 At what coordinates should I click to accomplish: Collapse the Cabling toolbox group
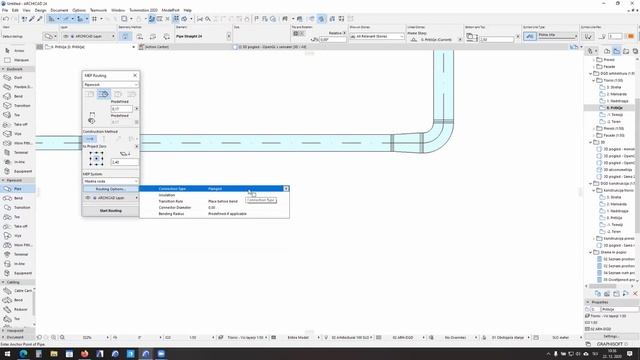(3, 282)
